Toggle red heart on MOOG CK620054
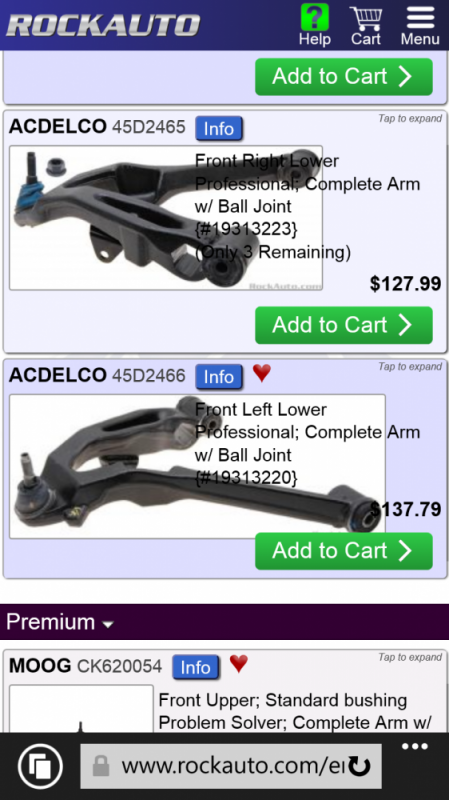Image resolution: width=449 pixels, height=800 pixels. click(239, 663)
